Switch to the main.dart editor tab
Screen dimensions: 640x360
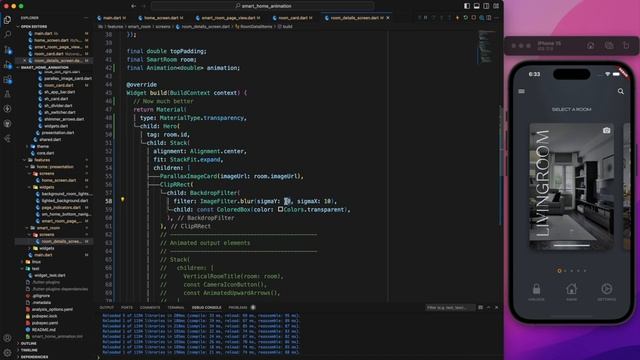(x=111, y=18)
